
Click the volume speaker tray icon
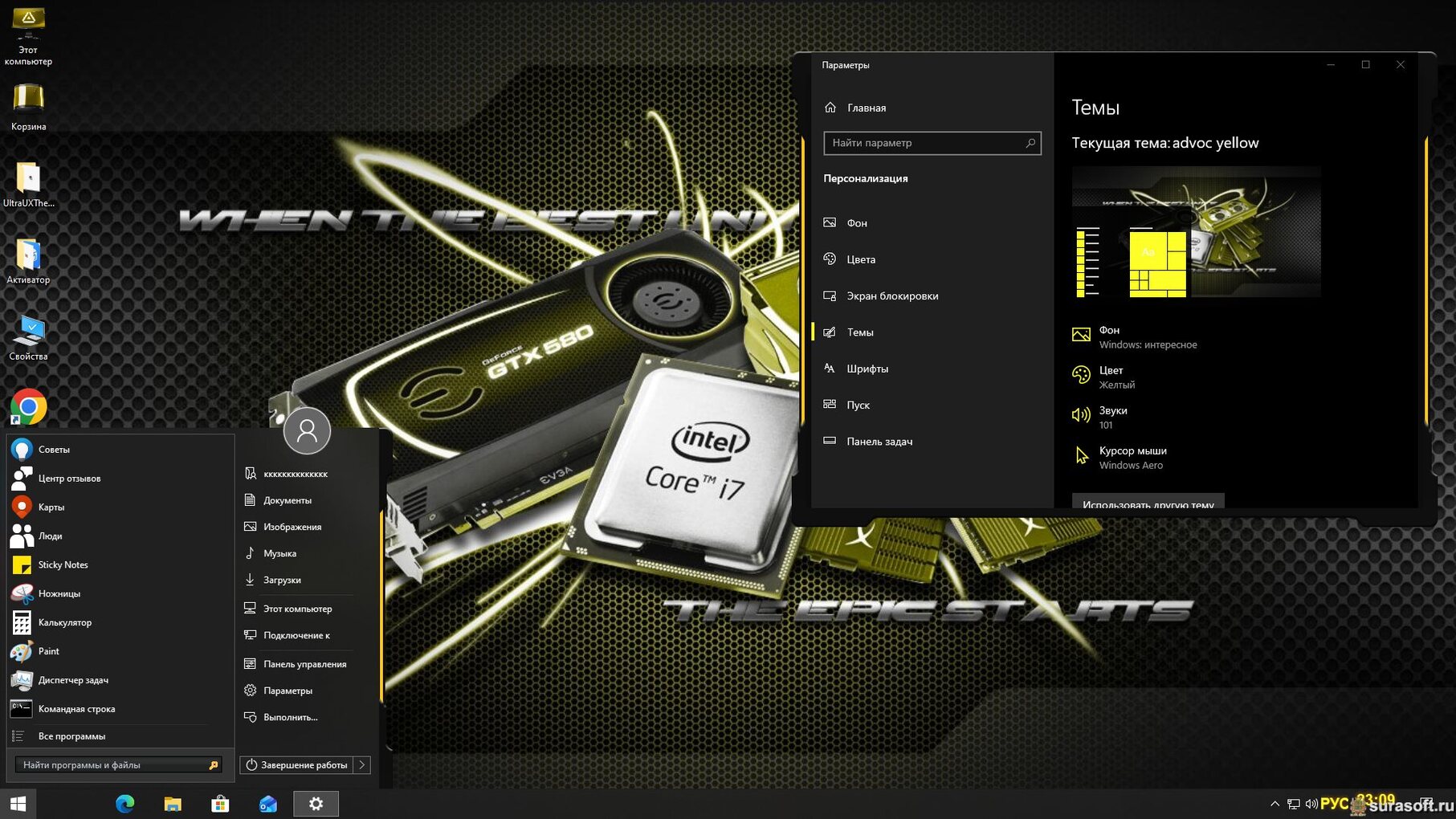[x=1311, y=804]
